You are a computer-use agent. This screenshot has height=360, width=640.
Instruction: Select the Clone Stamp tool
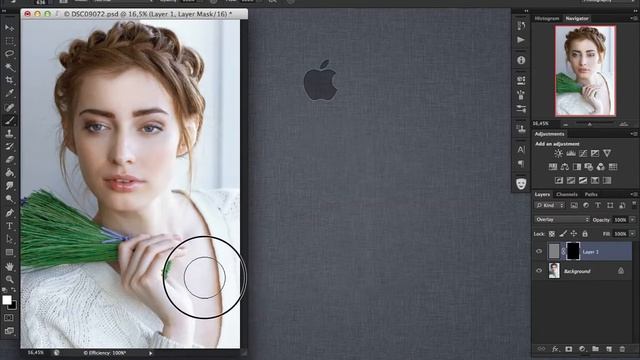pos(9,133)
